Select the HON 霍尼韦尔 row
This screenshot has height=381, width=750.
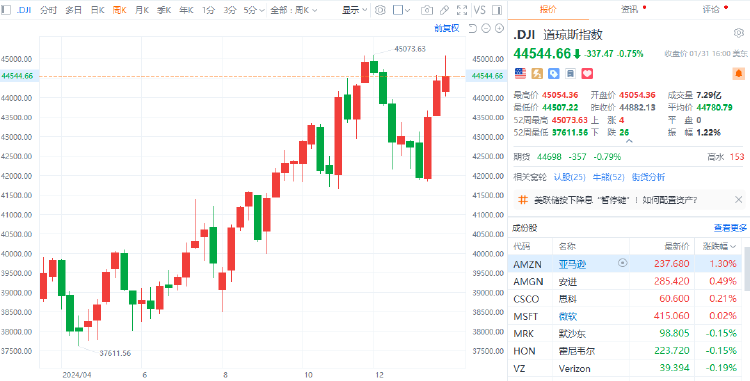(x=625, y=351)
